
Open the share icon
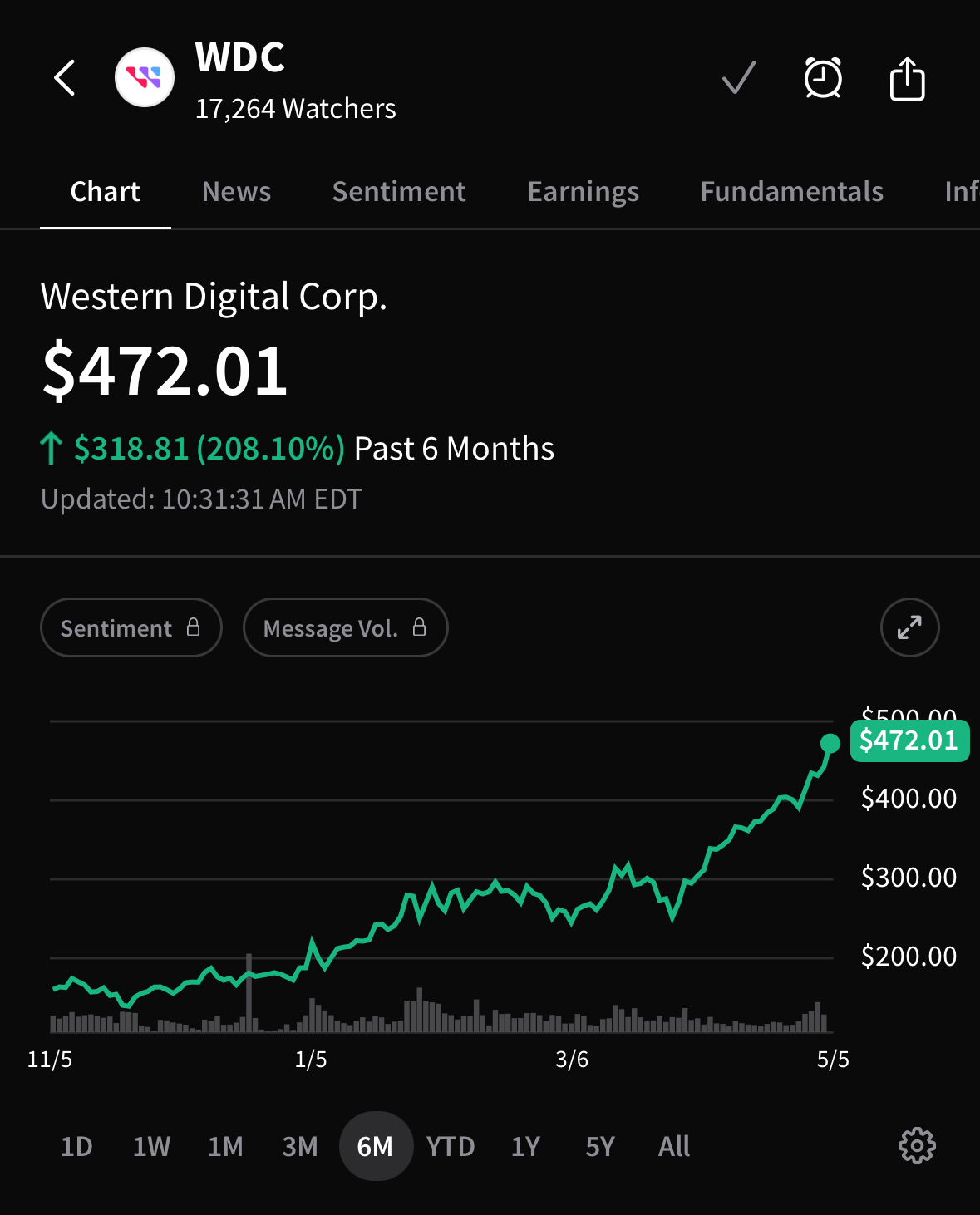click(x=907, y=79)
